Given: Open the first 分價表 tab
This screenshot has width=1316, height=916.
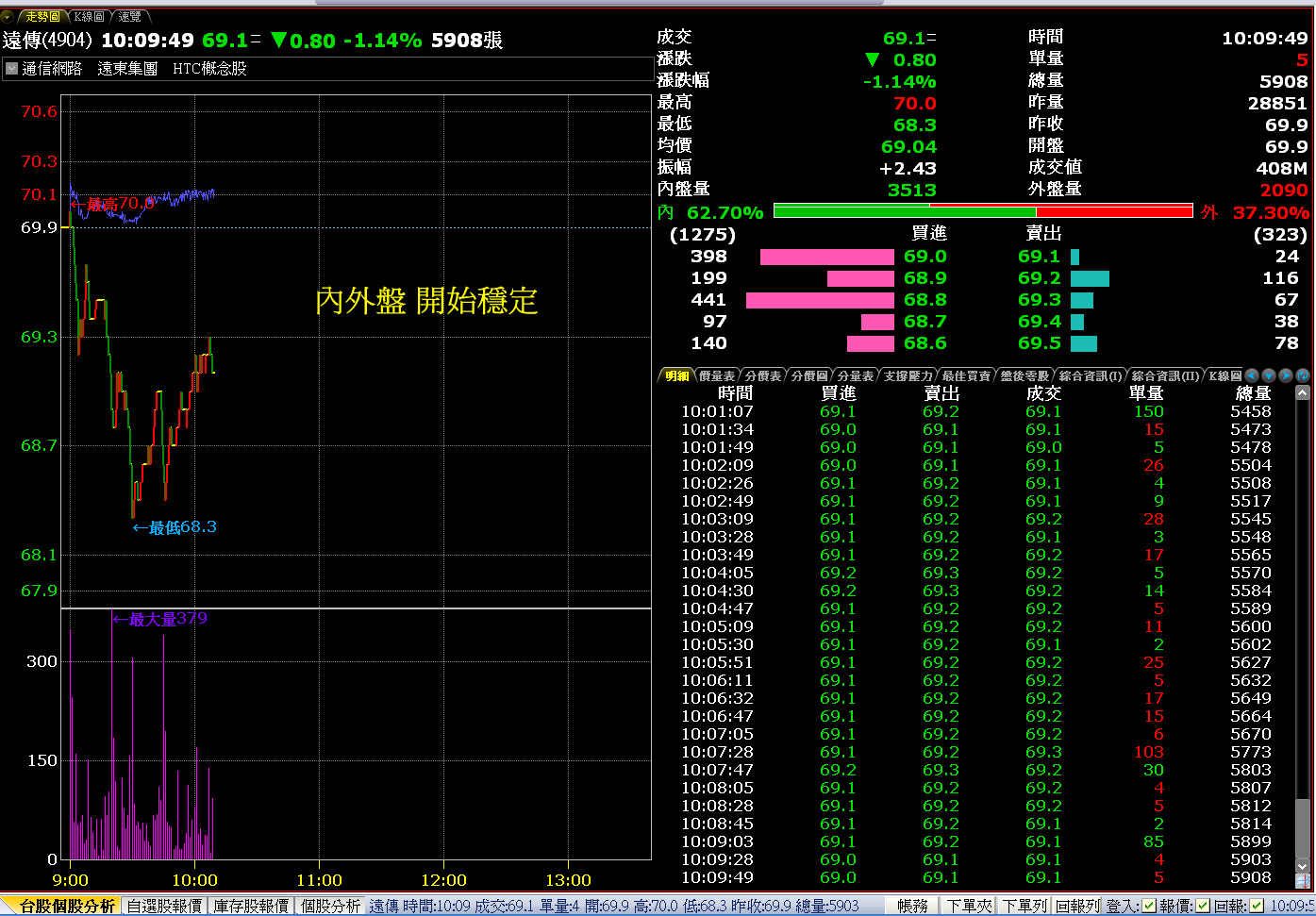Looking at the screenshot, I should click(x=763, y=375).
